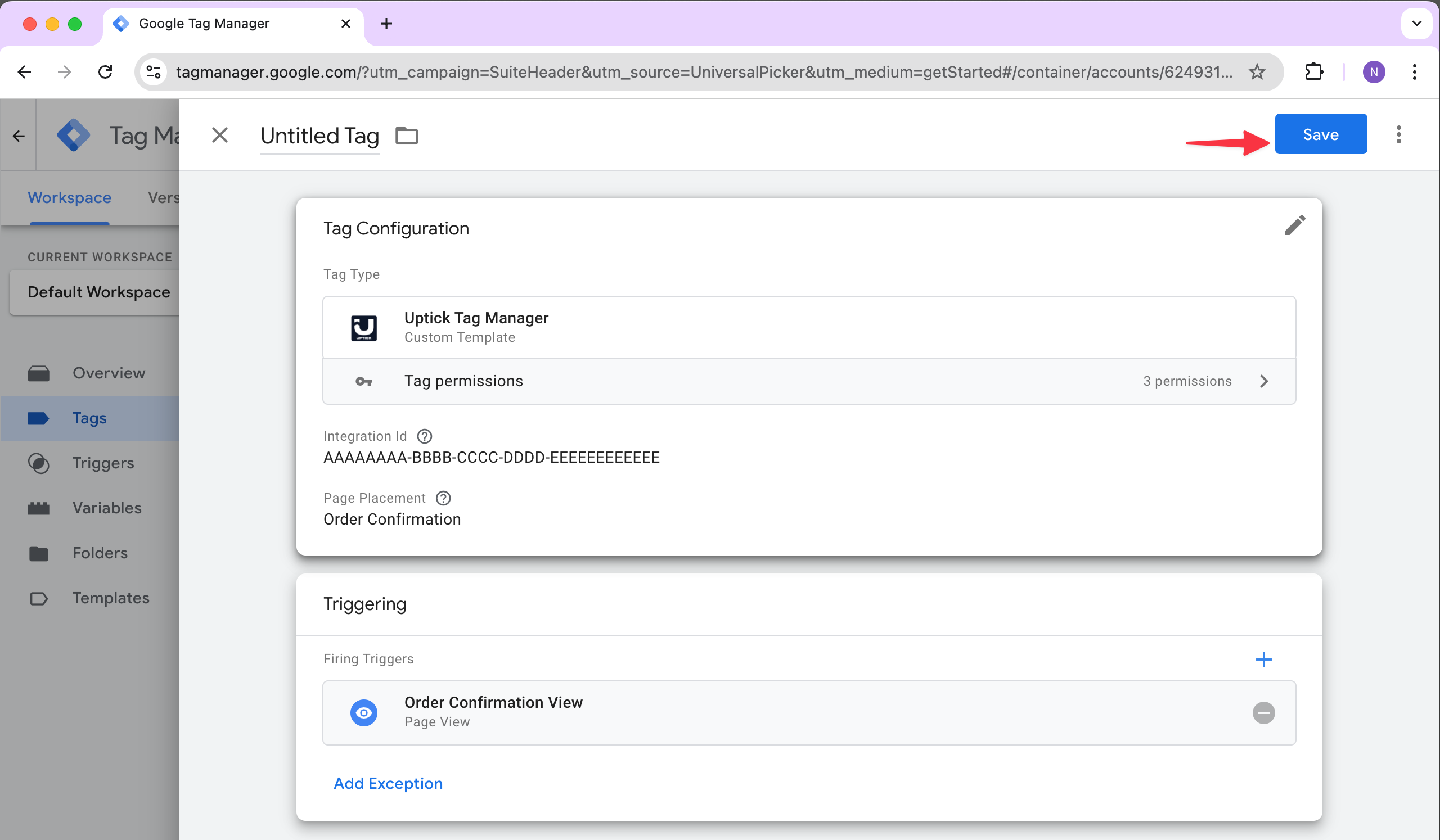Click help icon next to Integration Id
This screenshot has width=1440, height=840.
[424, 436]
